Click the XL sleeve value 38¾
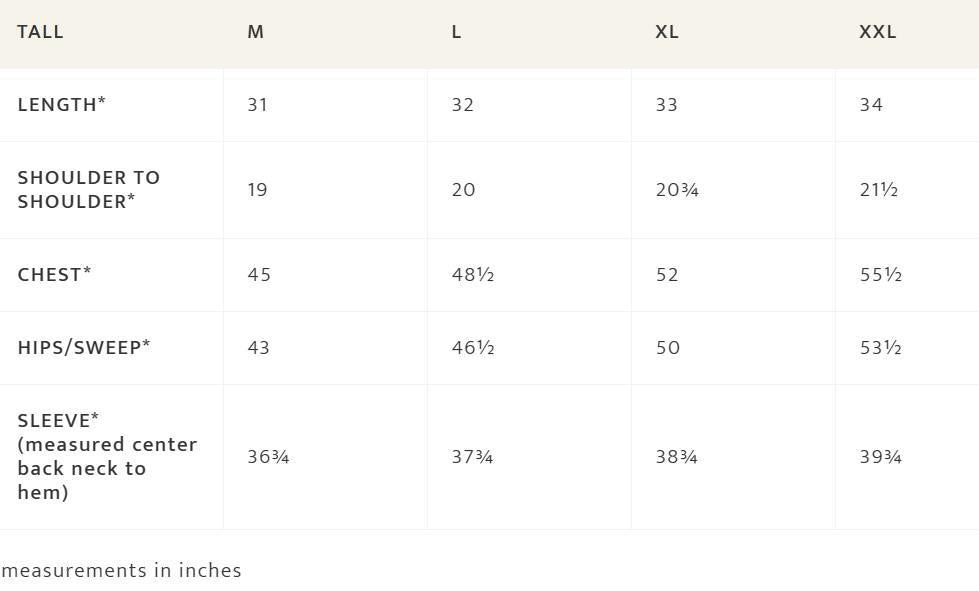Screen dimensions: 979x591 [676, 458]
